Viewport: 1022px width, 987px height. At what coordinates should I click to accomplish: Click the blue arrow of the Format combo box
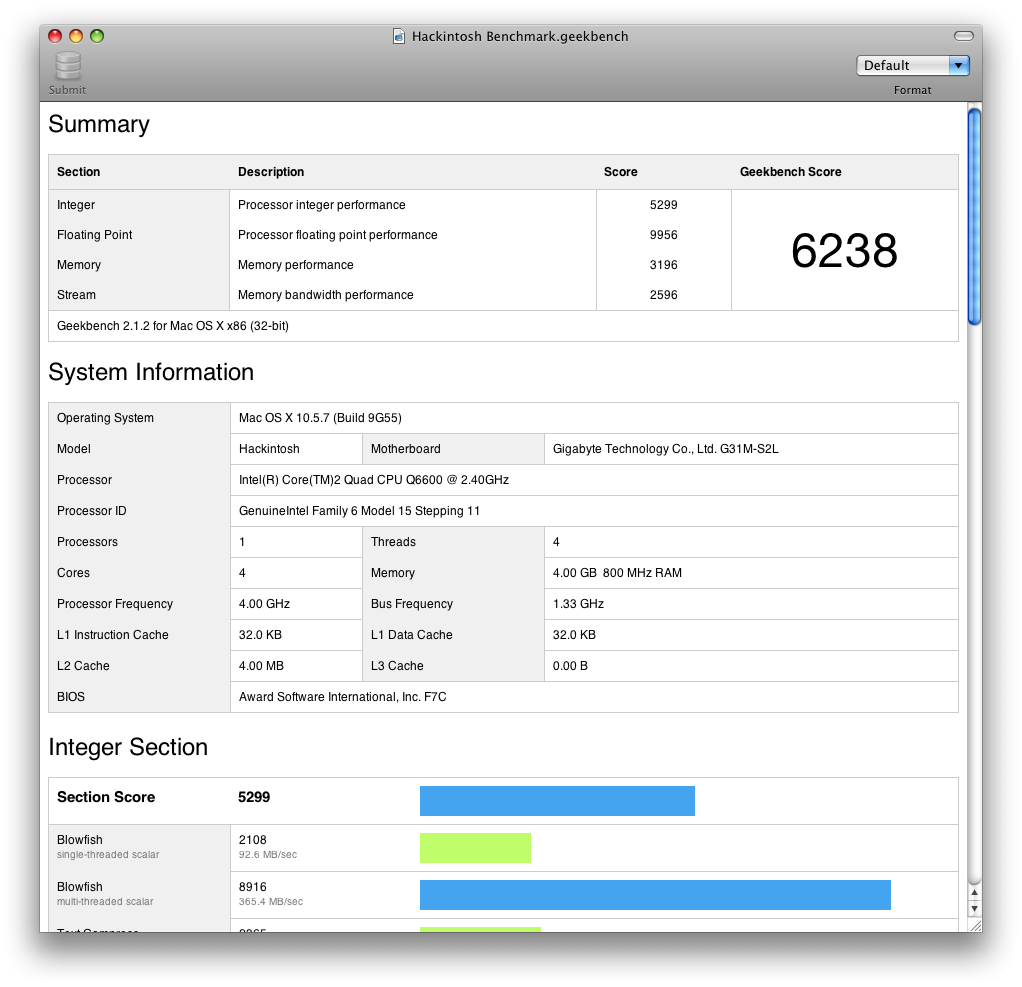tap(958, 65)
